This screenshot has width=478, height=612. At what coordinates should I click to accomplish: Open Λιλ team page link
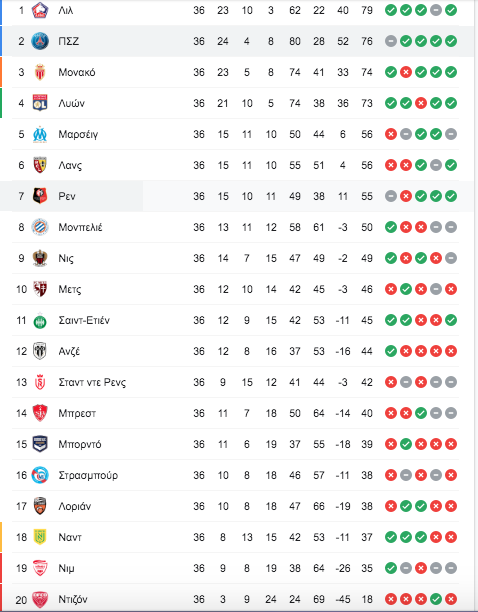pos(66,10)
